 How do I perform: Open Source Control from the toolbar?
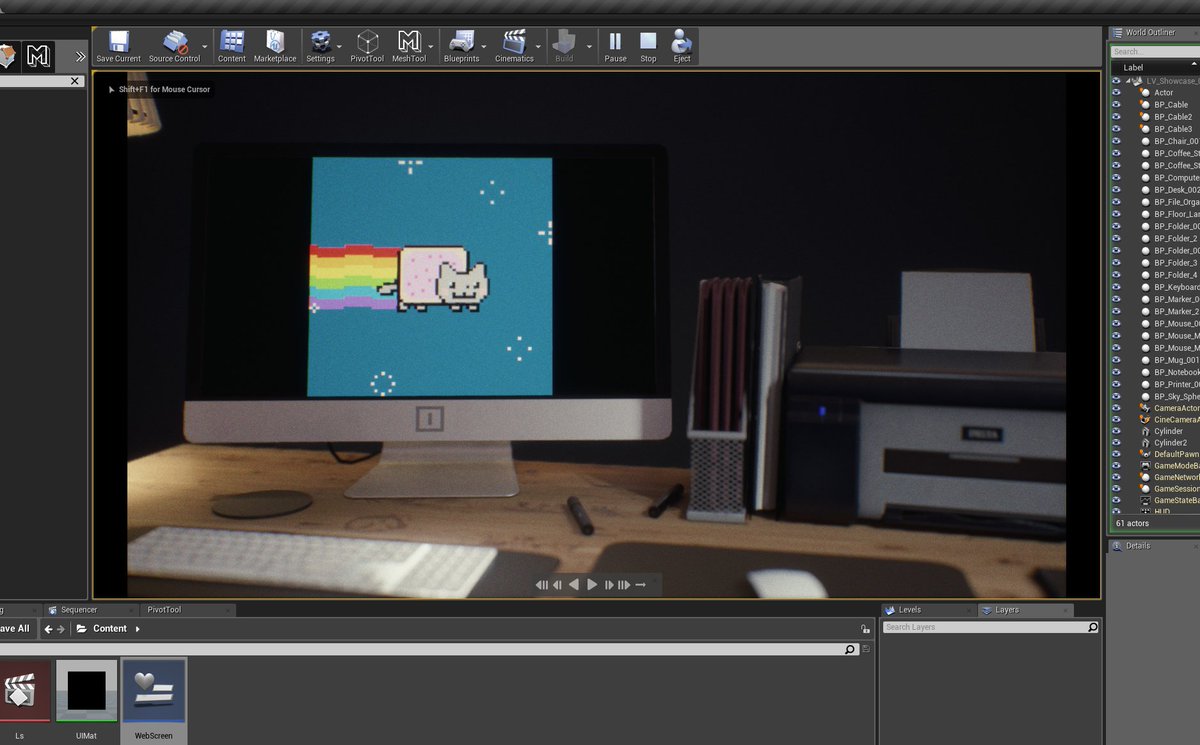point(175,46)
